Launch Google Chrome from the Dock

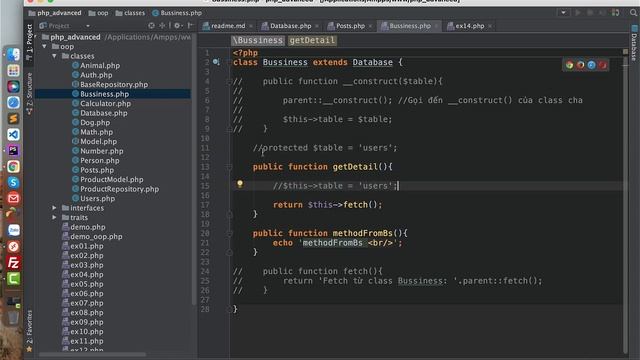click(13, 167)
